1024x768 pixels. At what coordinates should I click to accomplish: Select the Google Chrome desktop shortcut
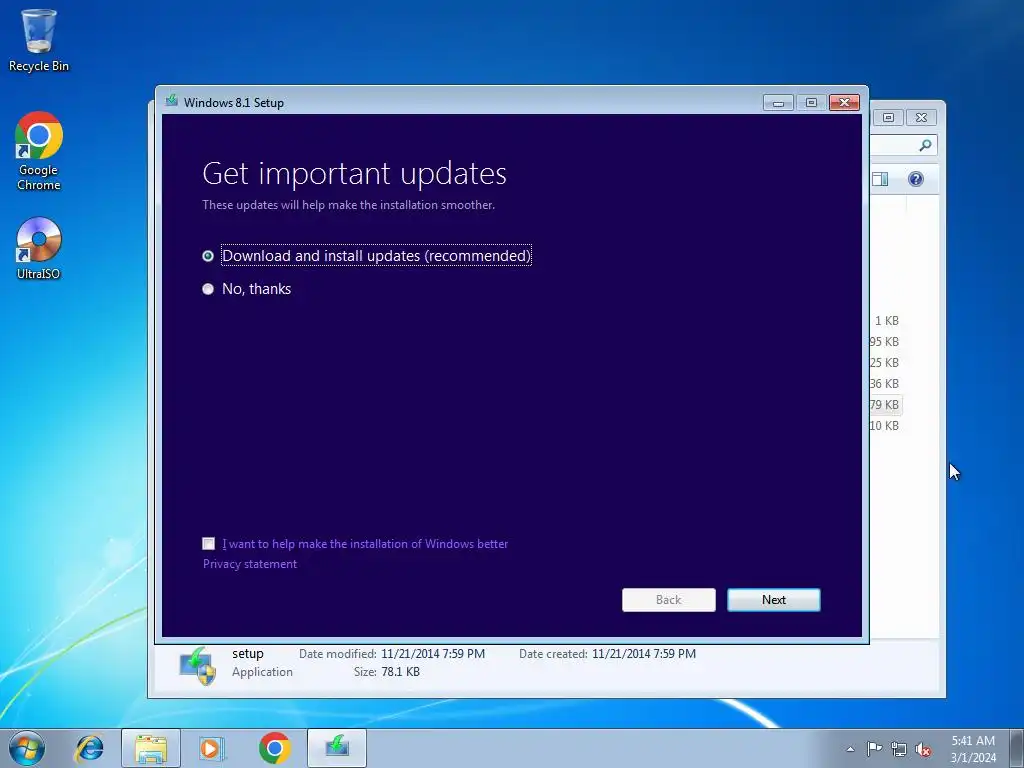point(39,152)
